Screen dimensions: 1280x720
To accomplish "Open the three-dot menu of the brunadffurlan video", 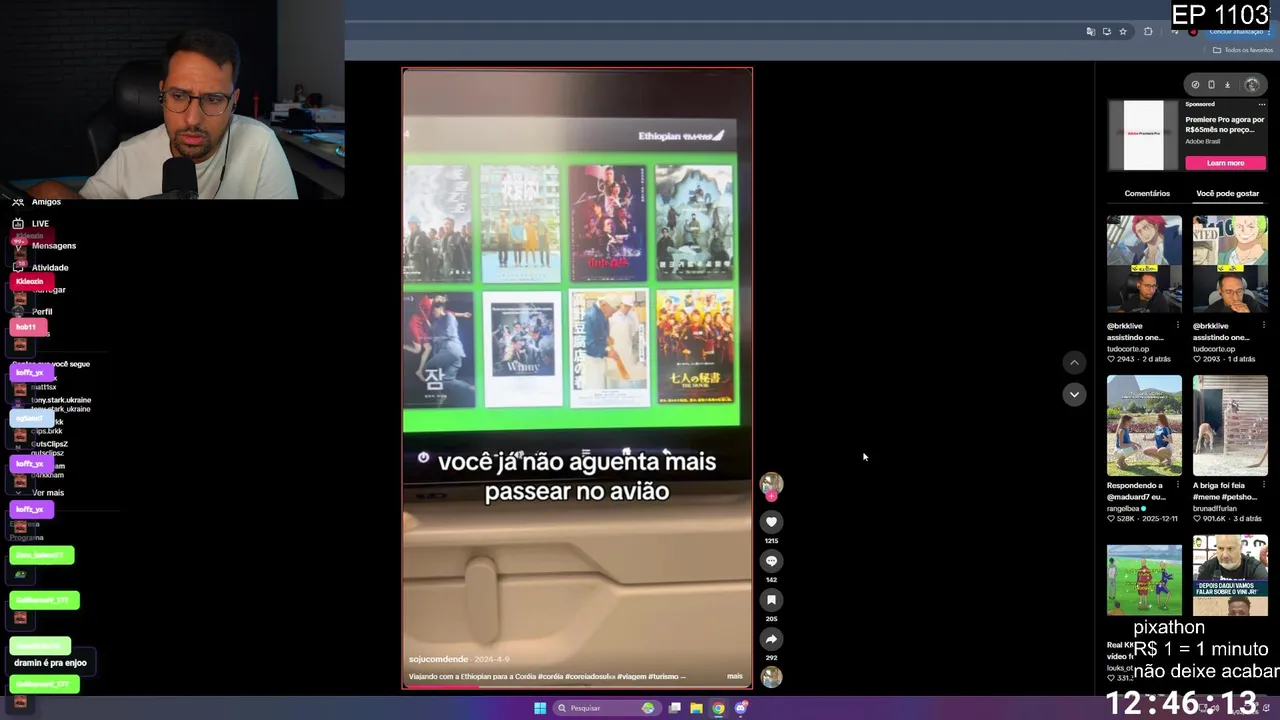I will [1263, 485].
